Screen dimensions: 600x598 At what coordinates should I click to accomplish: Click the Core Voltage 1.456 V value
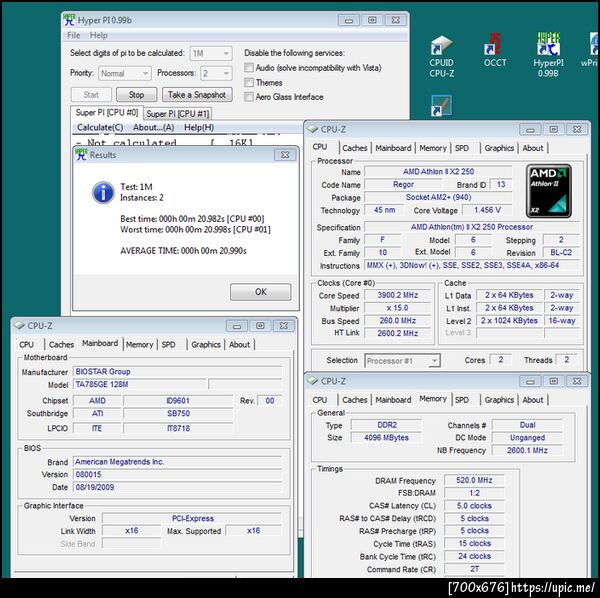tap(487, 210)
